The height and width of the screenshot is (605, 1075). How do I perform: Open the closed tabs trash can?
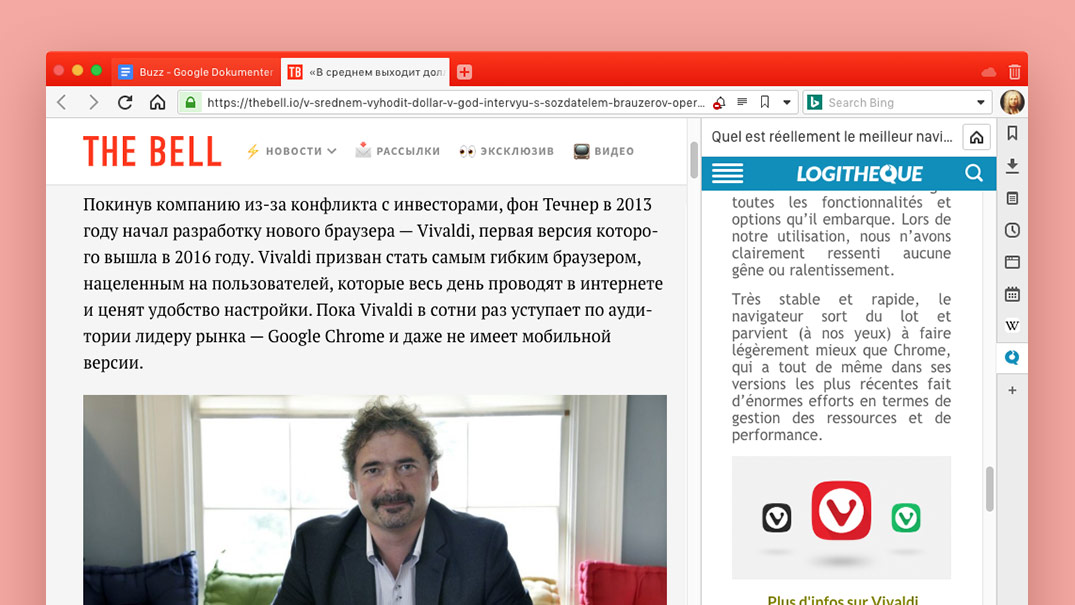click(x=1015, y=71)
